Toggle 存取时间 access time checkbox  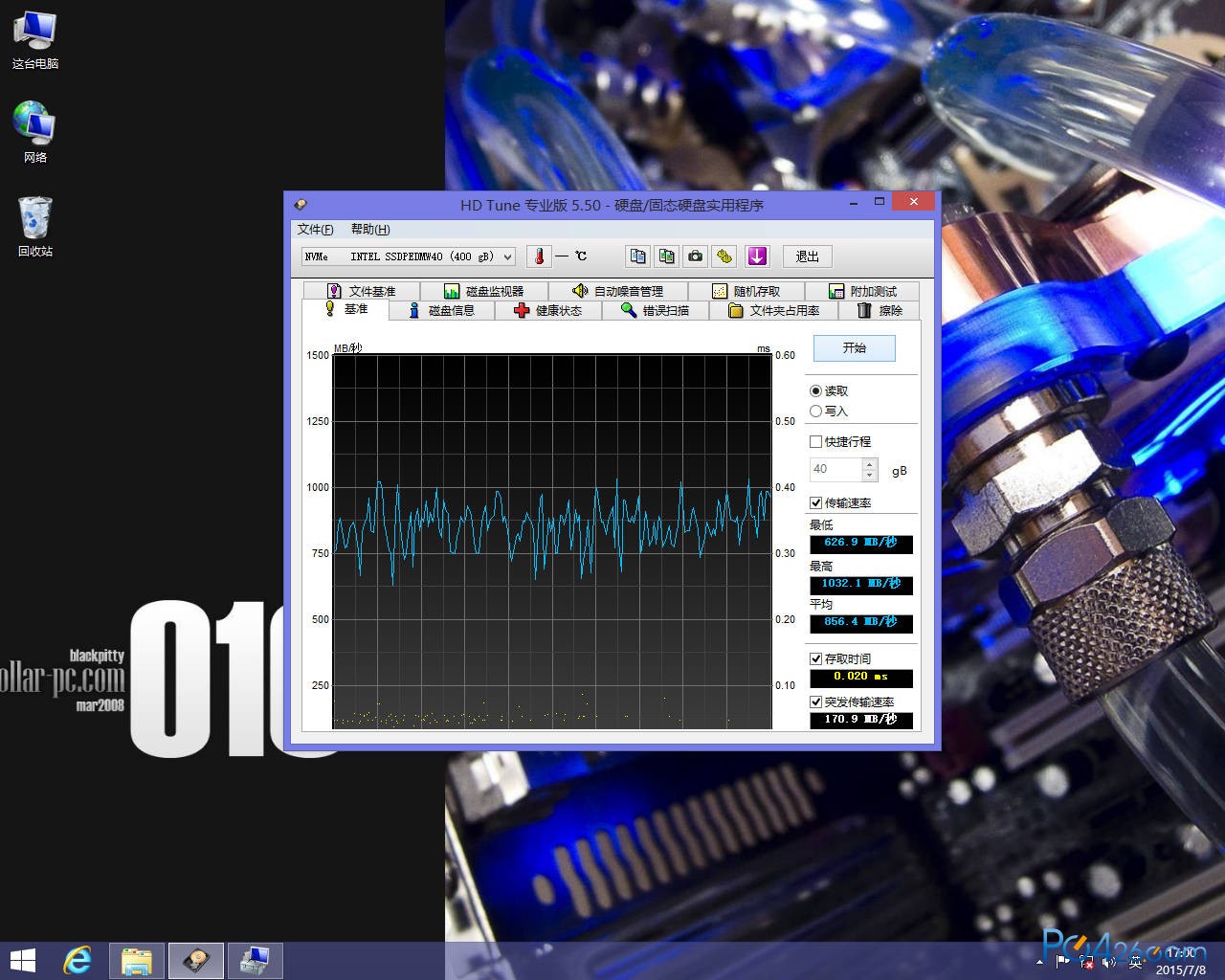coord(815,658)
